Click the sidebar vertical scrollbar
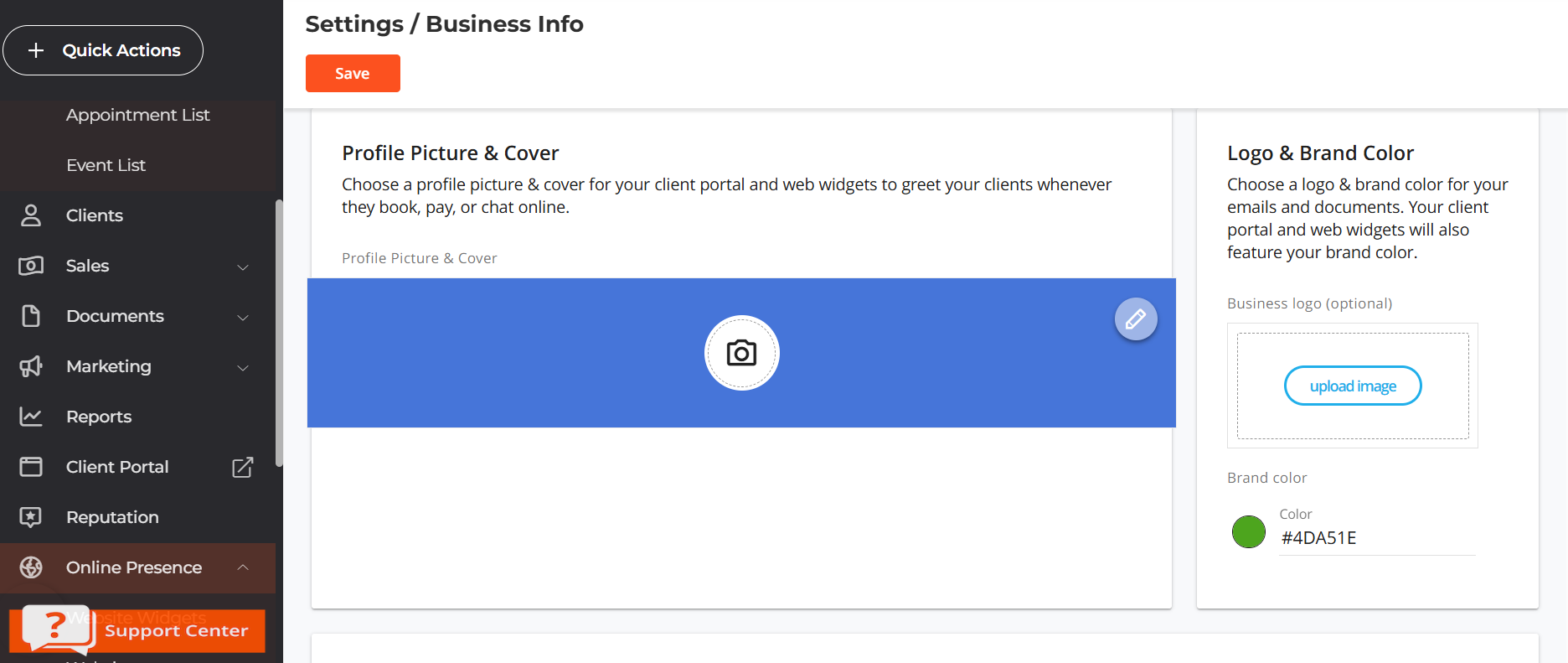 (279, 333)
